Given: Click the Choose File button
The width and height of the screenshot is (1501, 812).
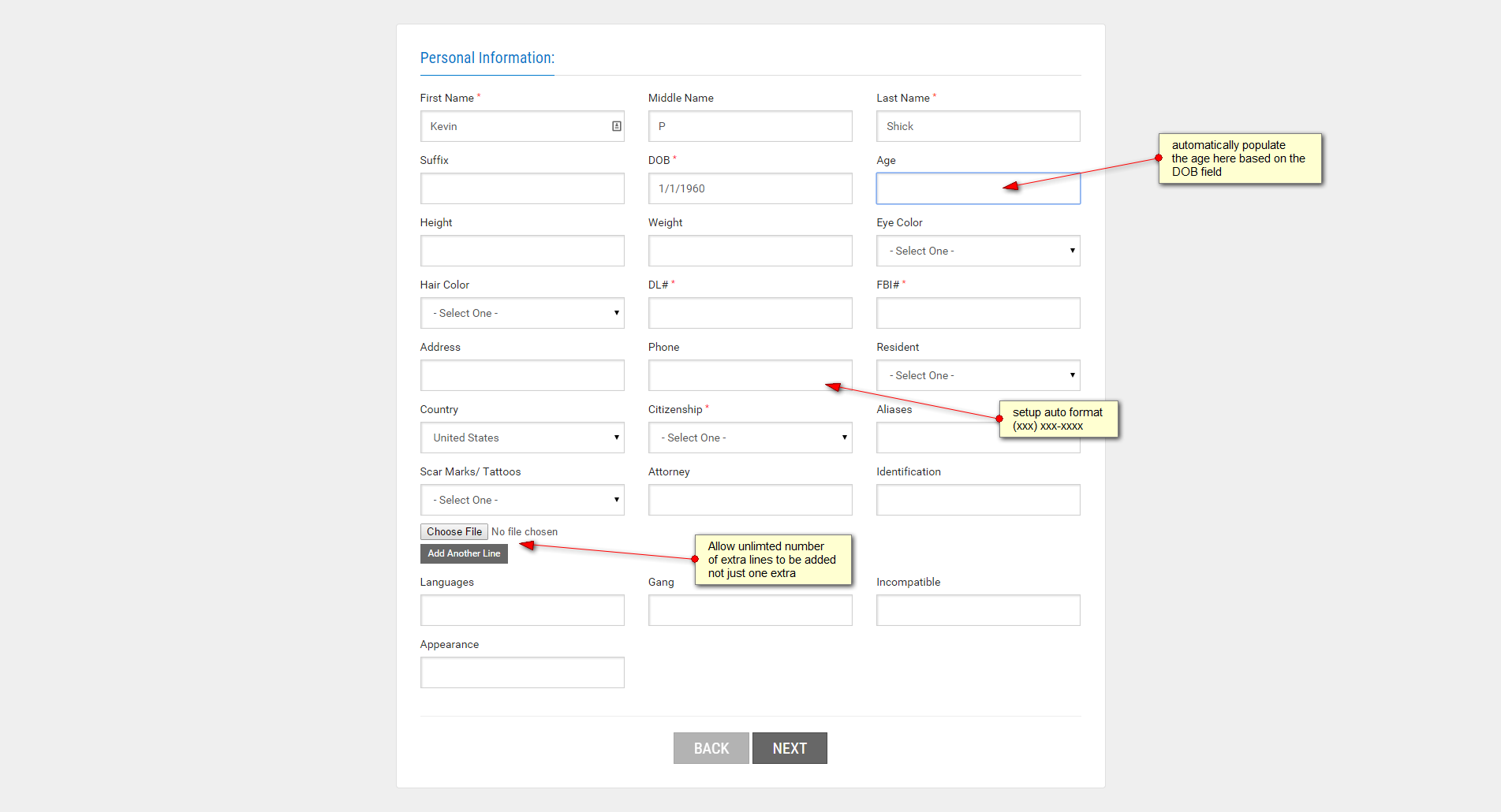Looking at the screenshot, I should (x=454, y=532).
